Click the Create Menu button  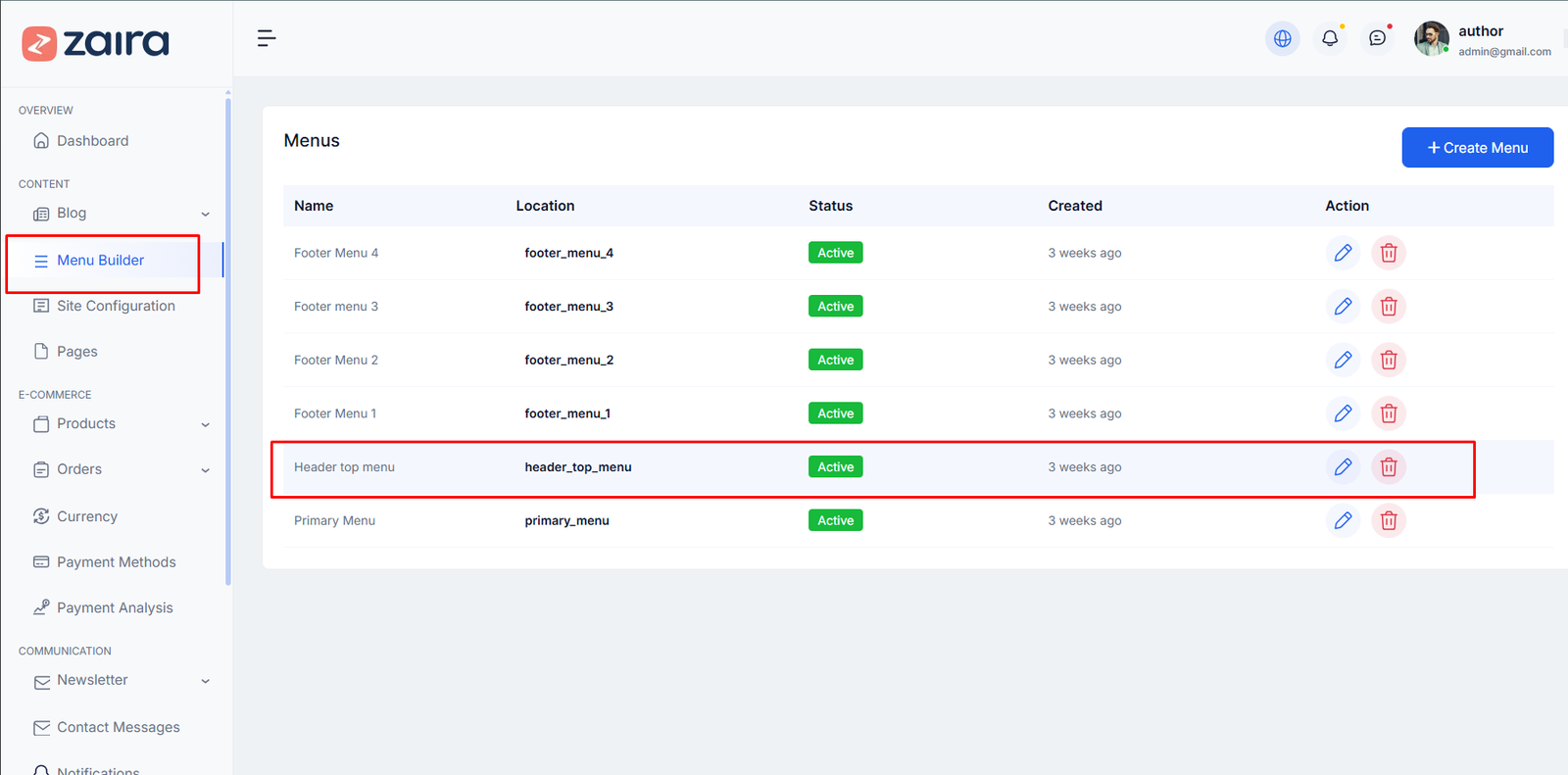point(1477,148)
